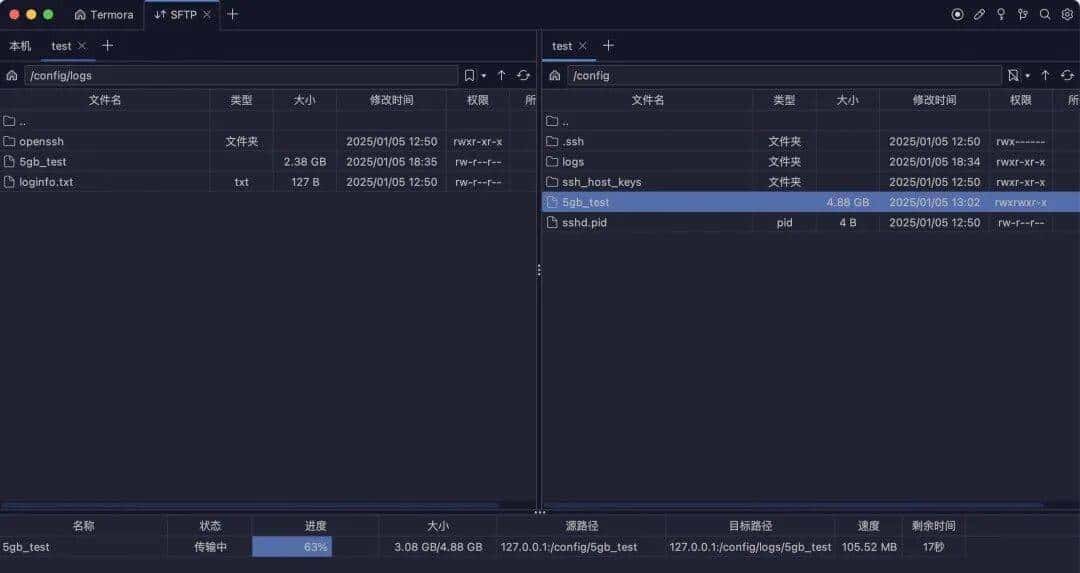Sort right pane by 权限 column
The height and width of the screenshot is (573, 1080).
tap(1021, 101)
